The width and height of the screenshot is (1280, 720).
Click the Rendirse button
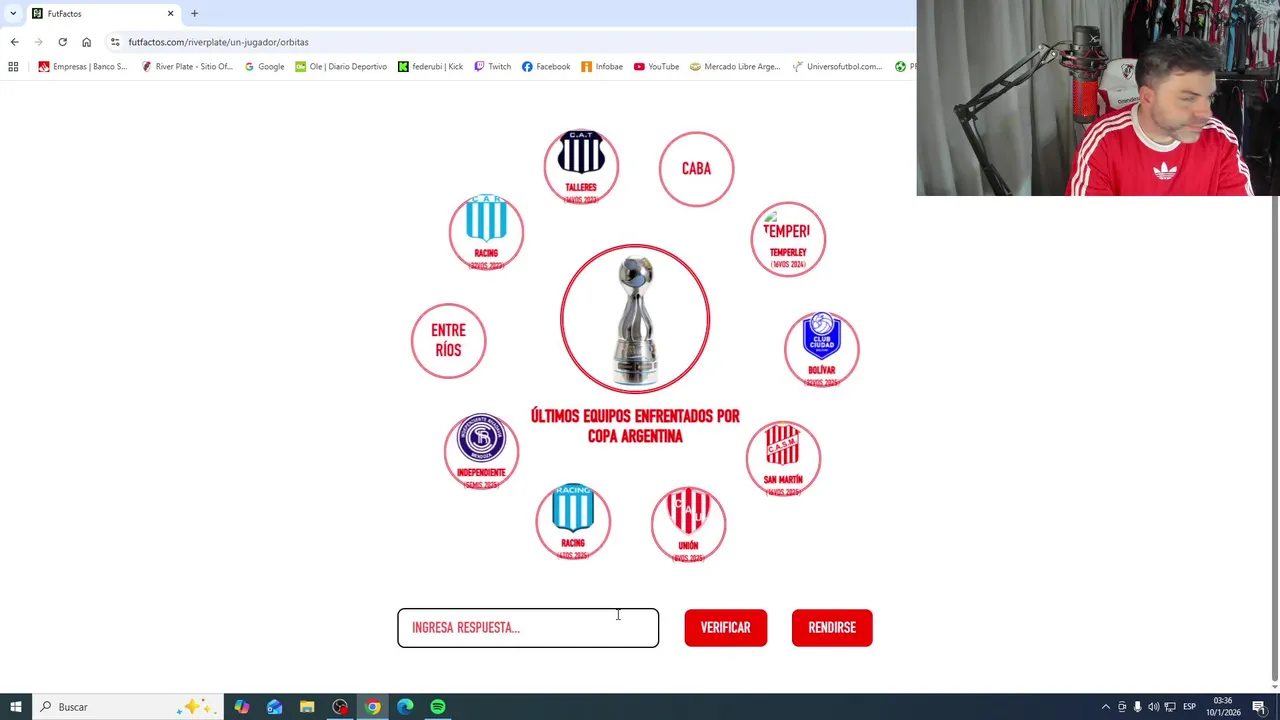pos(832,628)
